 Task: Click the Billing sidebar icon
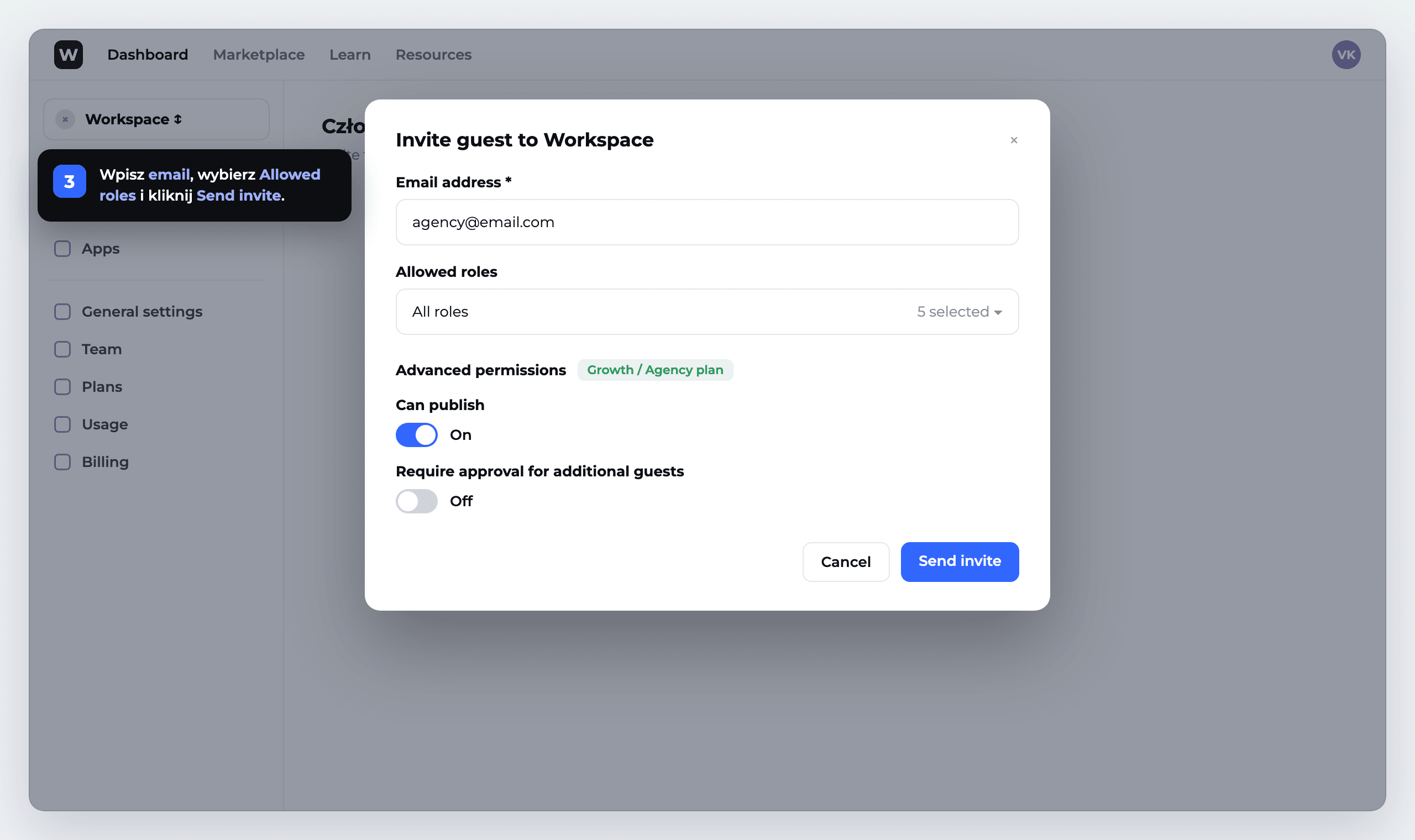[62, 462]
